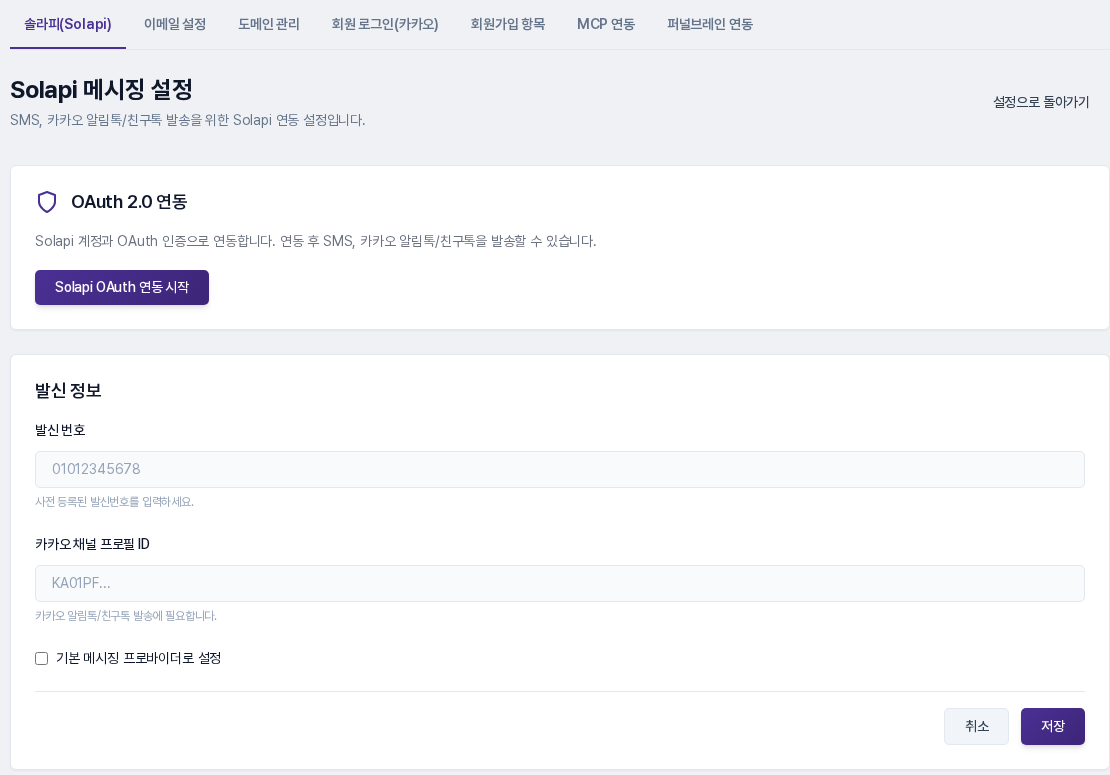1110x775 pixels.
Task: Click the SMS, 카카오 알림톡/친구톡 subtitle text
Action: (x=188, y=120)
